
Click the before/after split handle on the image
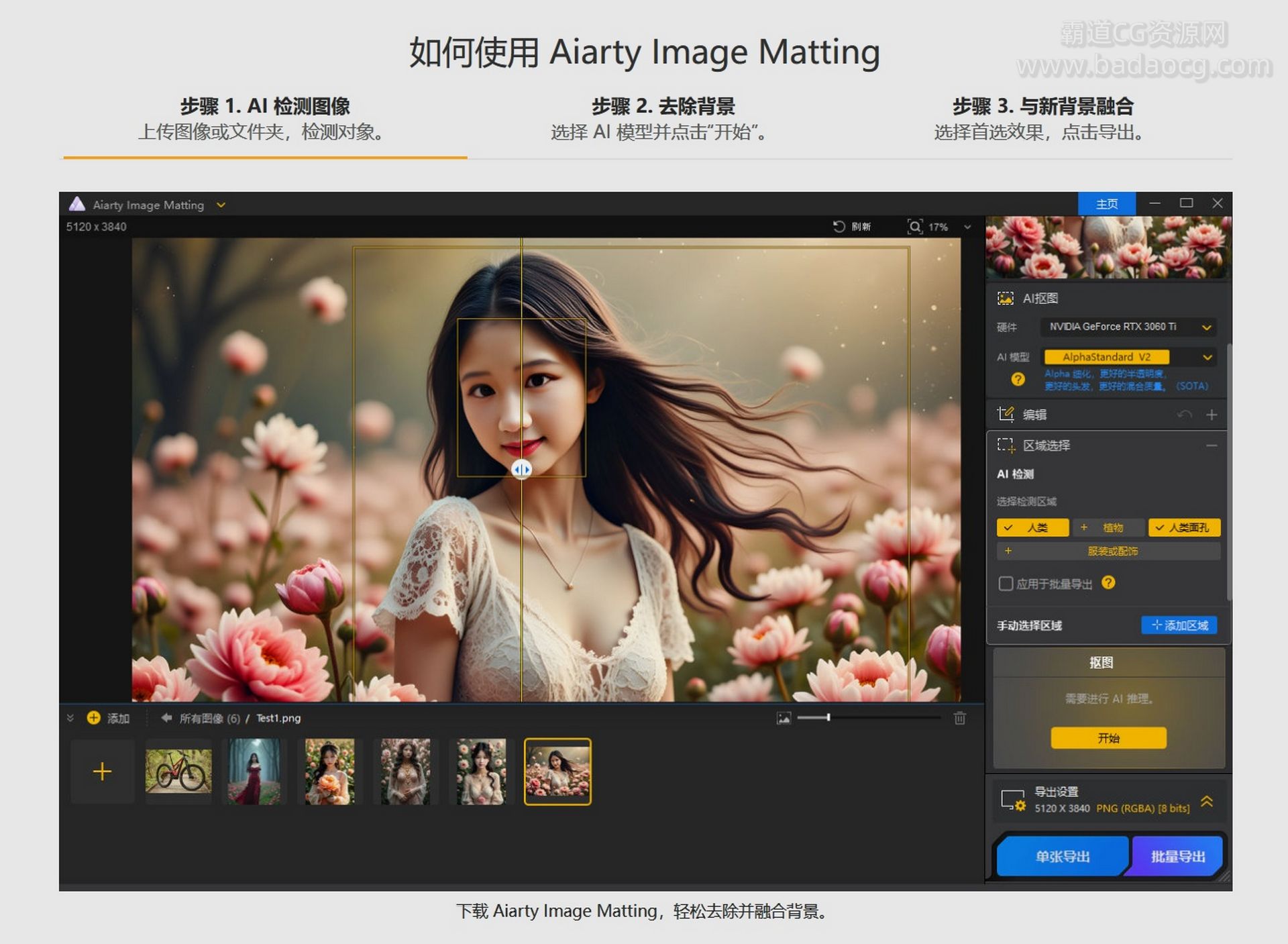click(521, 469)
